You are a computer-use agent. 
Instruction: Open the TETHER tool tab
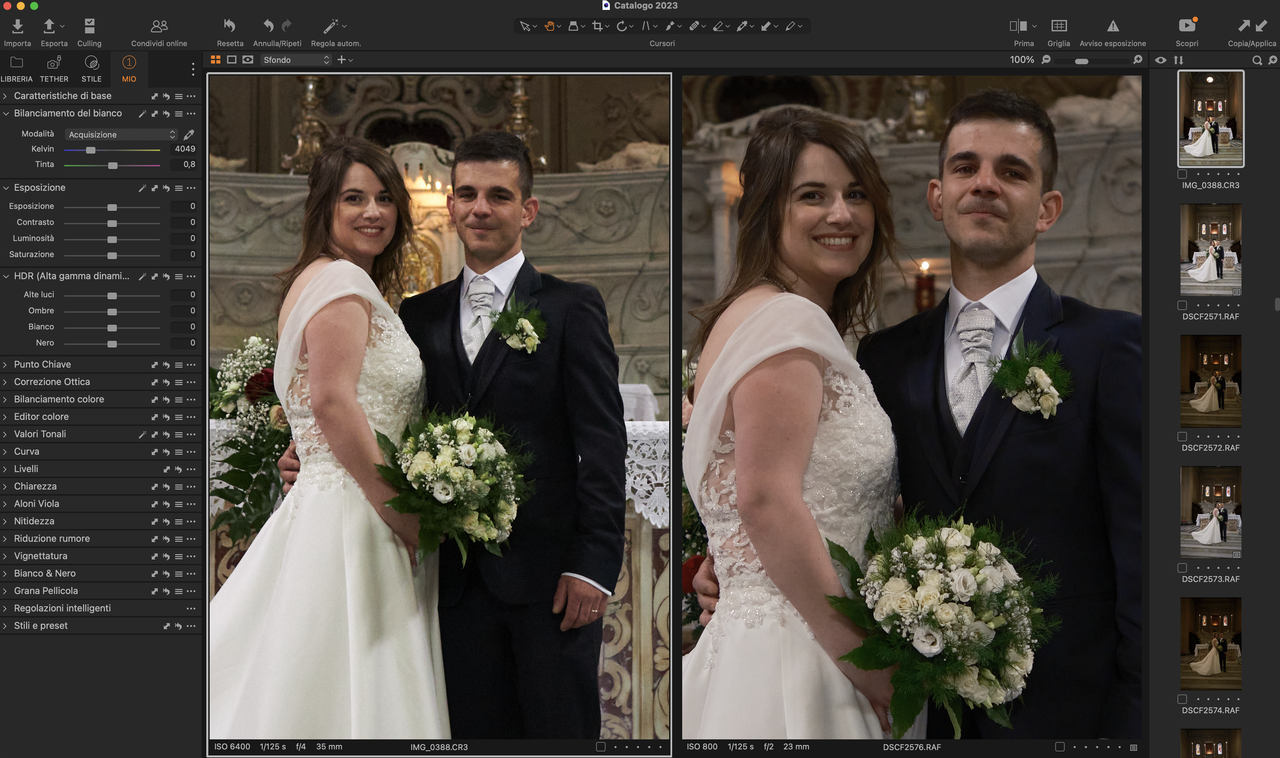click(54, 69)
